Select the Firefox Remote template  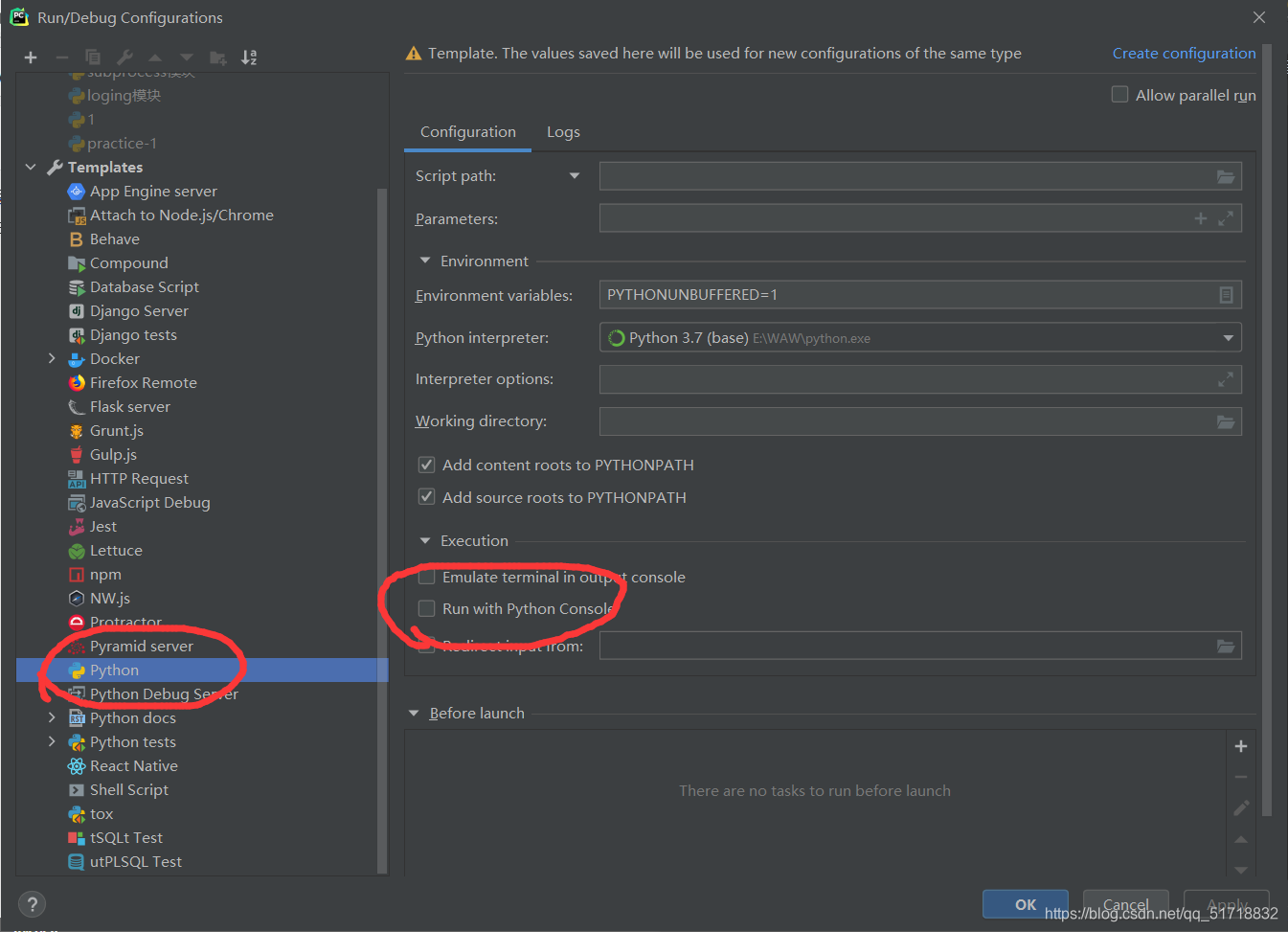click(x=143, y=383)
